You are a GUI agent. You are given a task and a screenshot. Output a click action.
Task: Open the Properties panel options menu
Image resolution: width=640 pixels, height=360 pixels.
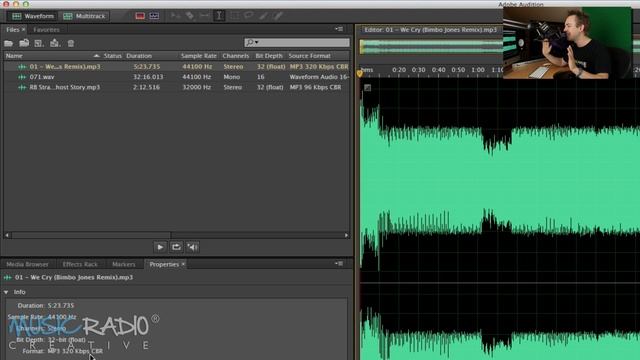pyautogui.click(x=339, y=264)
